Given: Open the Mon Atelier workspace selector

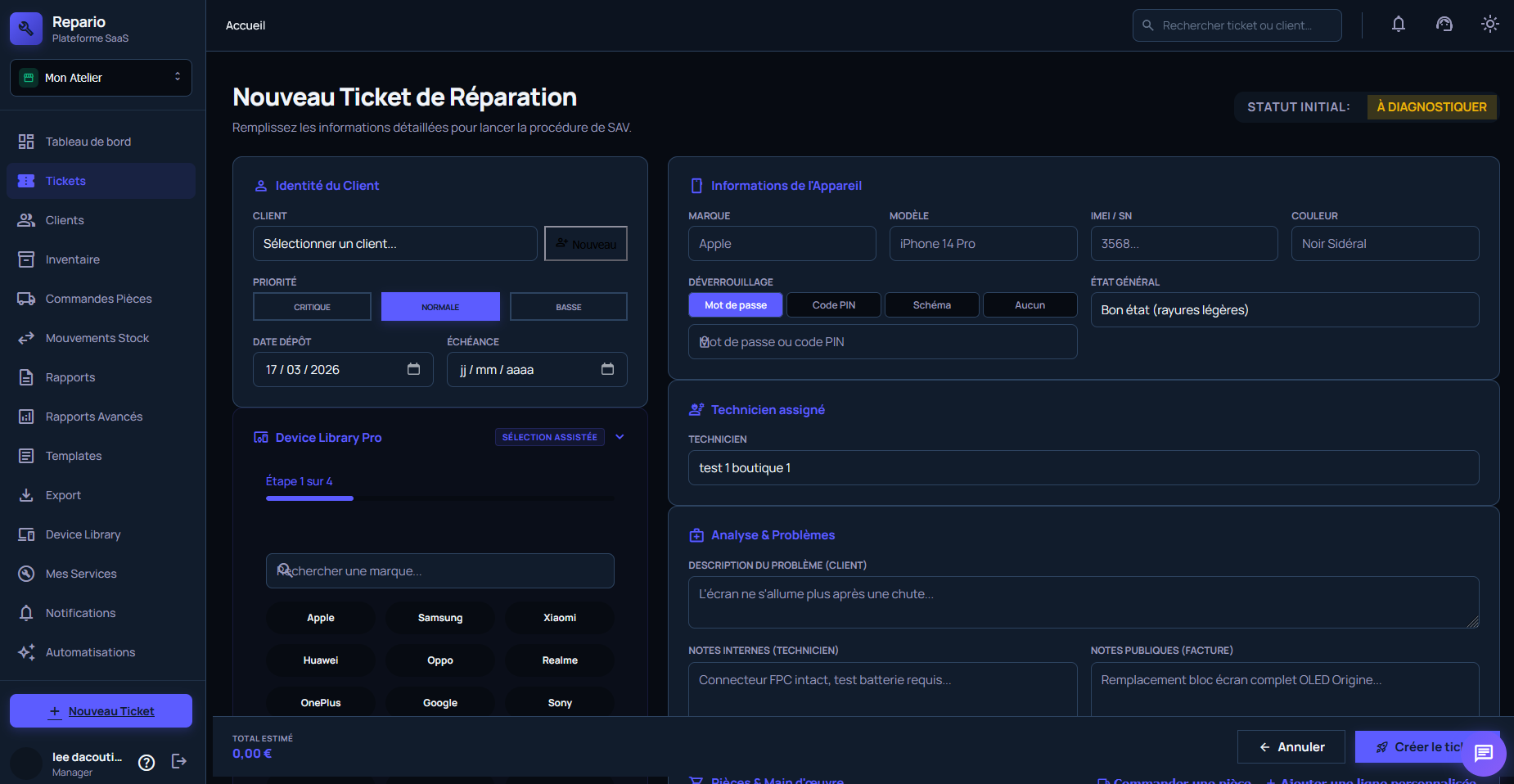Looking at the screenshot, I should coord(100,77).
